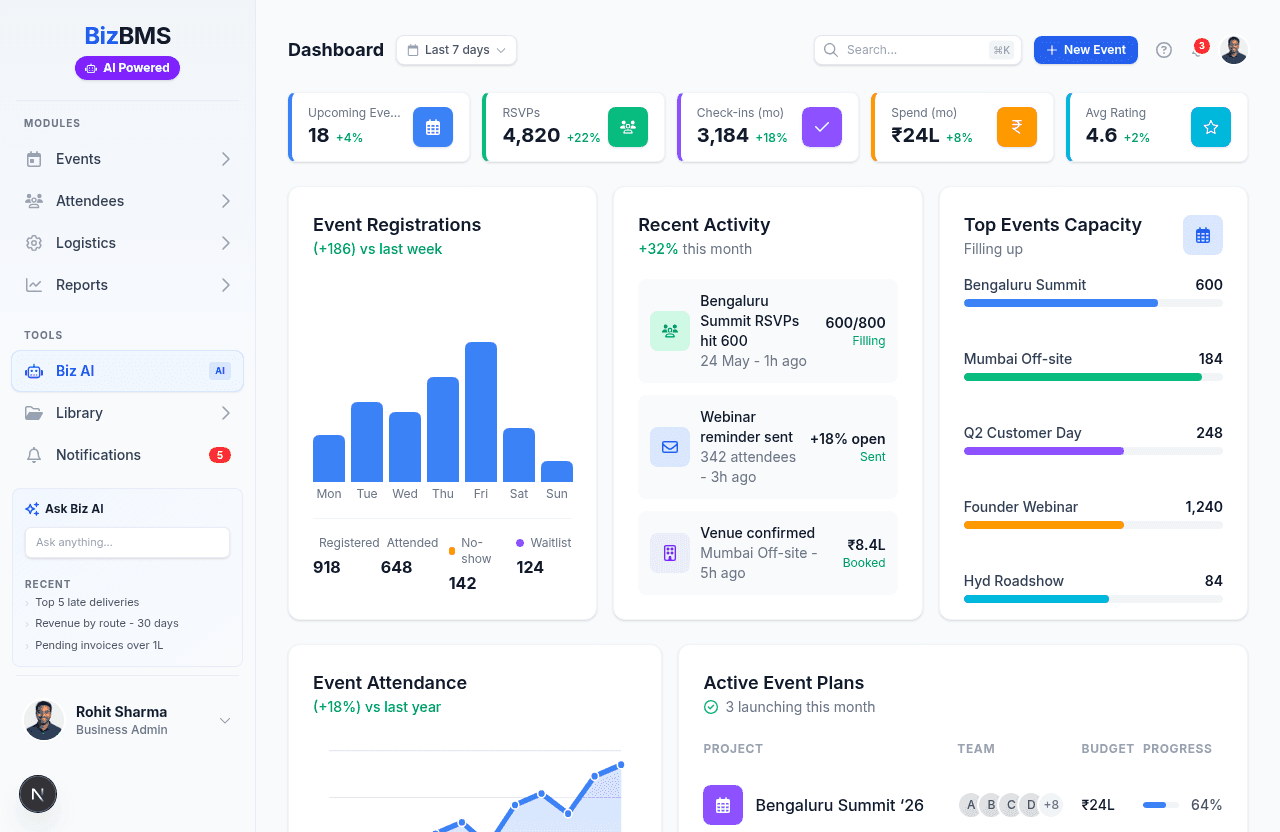
Task: Open the Last 7 days dropdown
Action: [456, 50]
